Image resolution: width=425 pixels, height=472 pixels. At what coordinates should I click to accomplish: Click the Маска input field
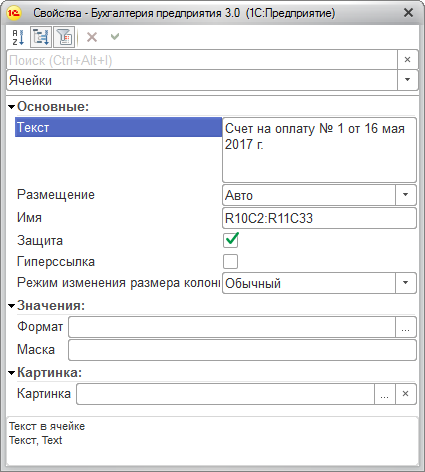242,350
